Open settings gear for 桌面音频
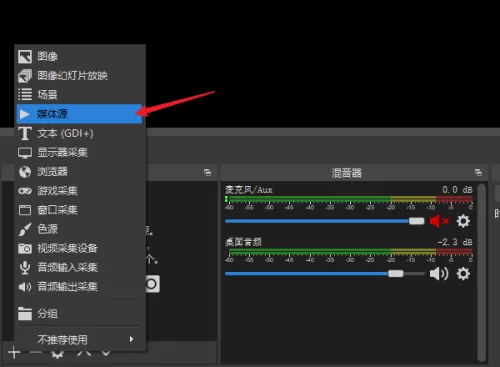Image resolution: width=500 pixels, height=367 pixels. pos(463,274)
